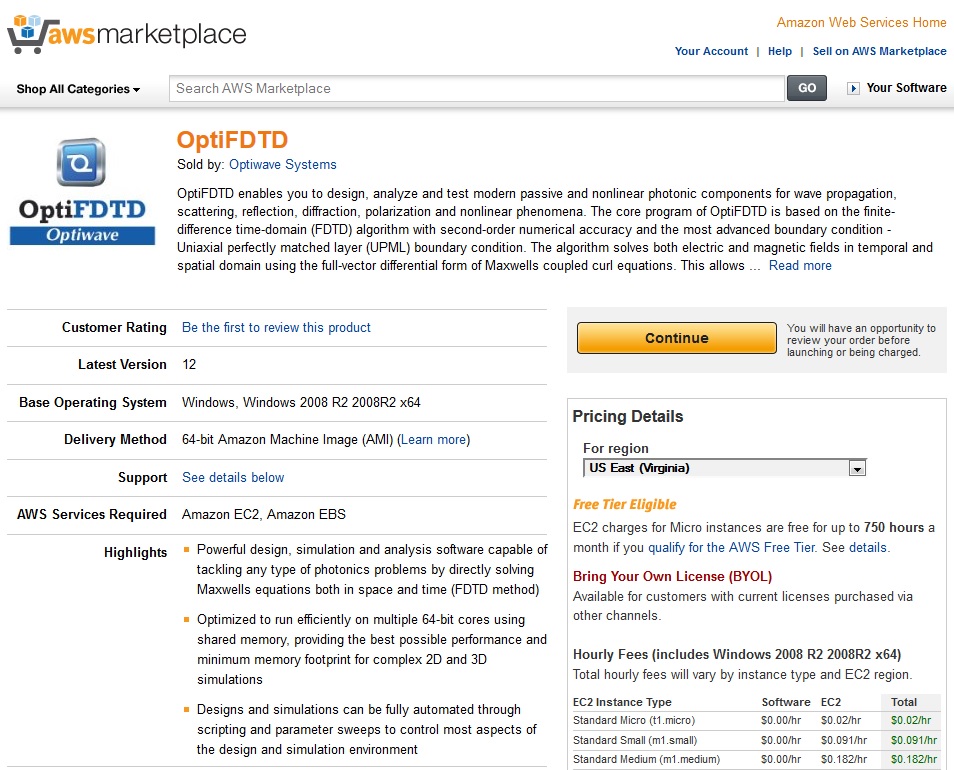The width and height of the screenshot is (954, 770).
Task: Select the US East (Virginia) region box
Action: (724, 468)
